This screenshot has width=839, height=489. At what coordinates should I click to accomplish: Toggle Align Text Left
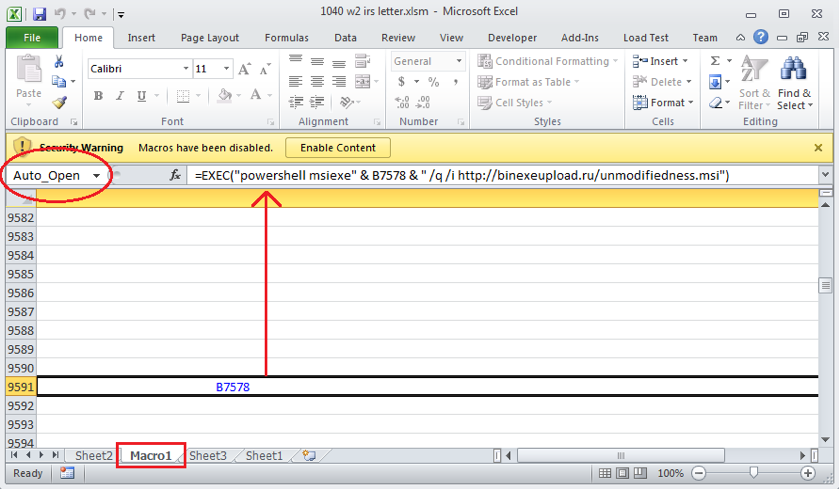click(295, 81)
